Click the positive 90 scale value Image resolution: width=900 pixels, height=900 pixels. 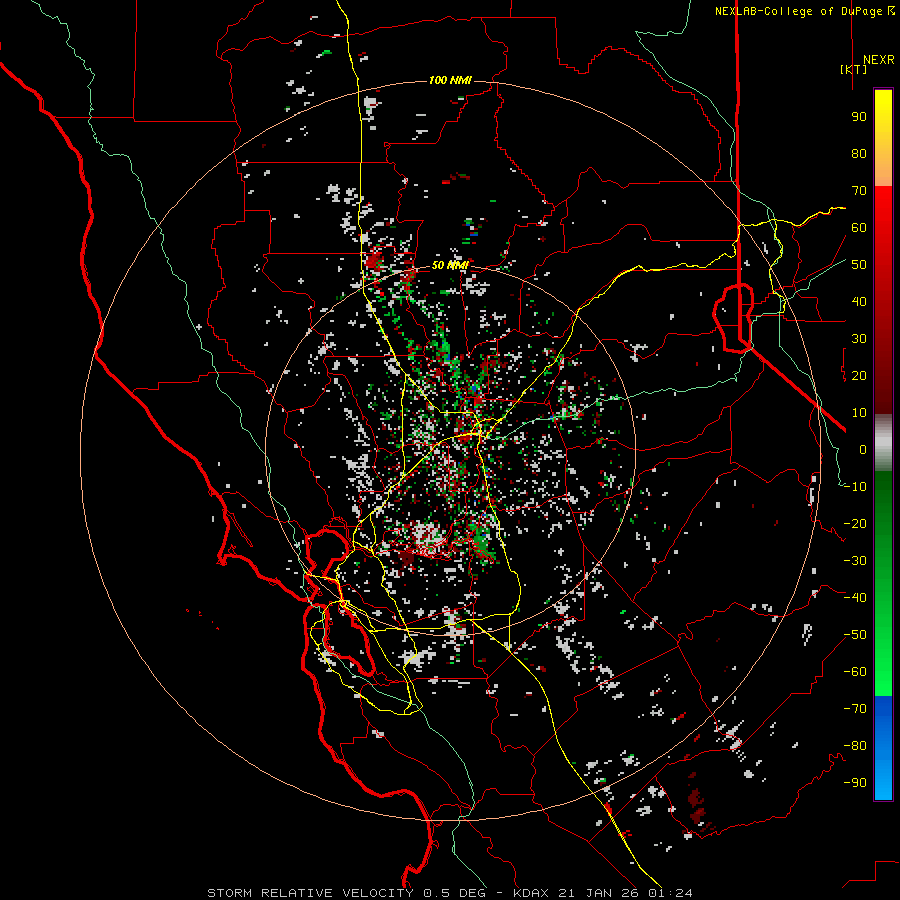[x=859, y=117]
